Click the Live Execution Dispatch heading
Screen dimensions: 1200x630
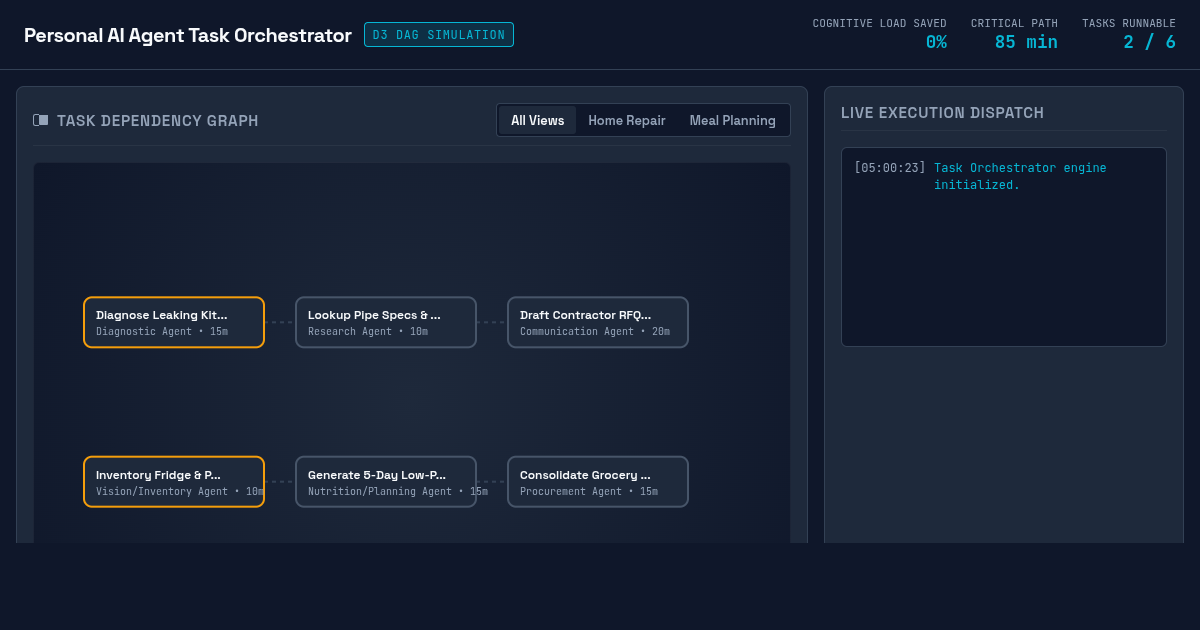(942, 113)
